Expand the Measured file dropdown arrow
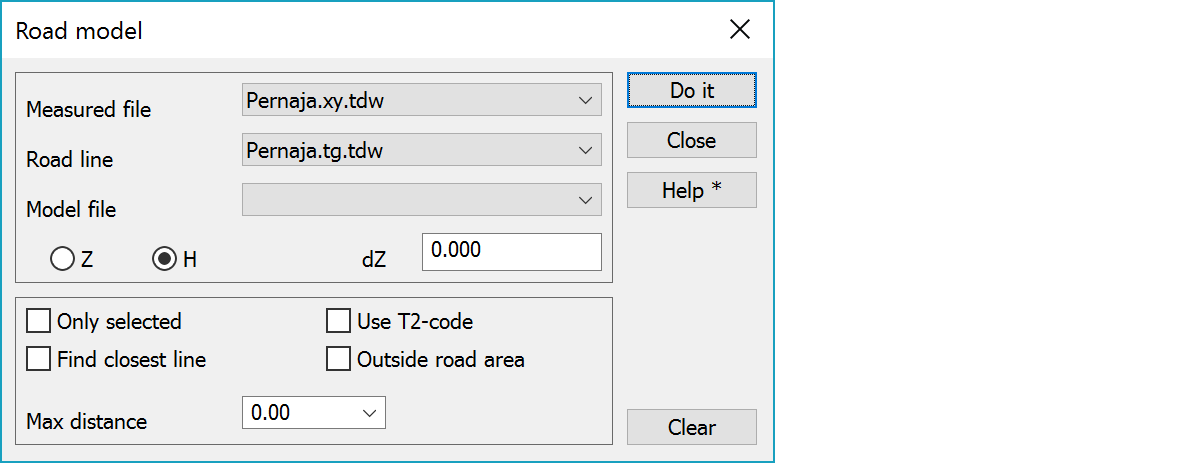 pos(585,100)
